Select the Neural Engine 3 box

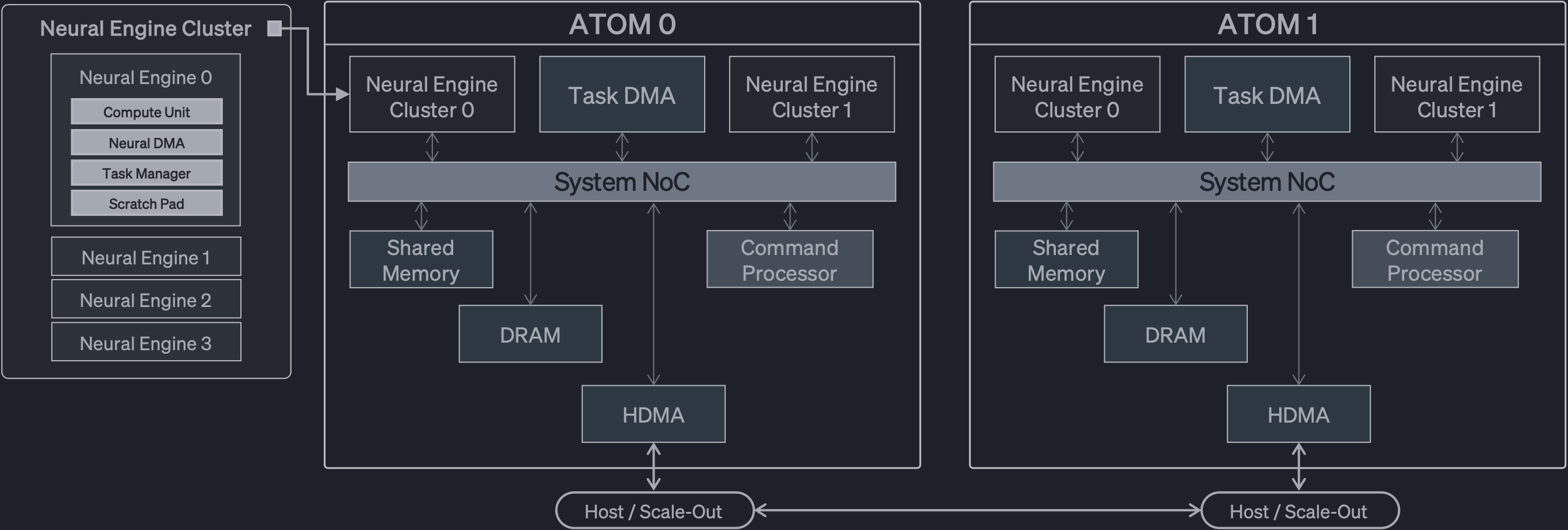[x=146, y=342]
